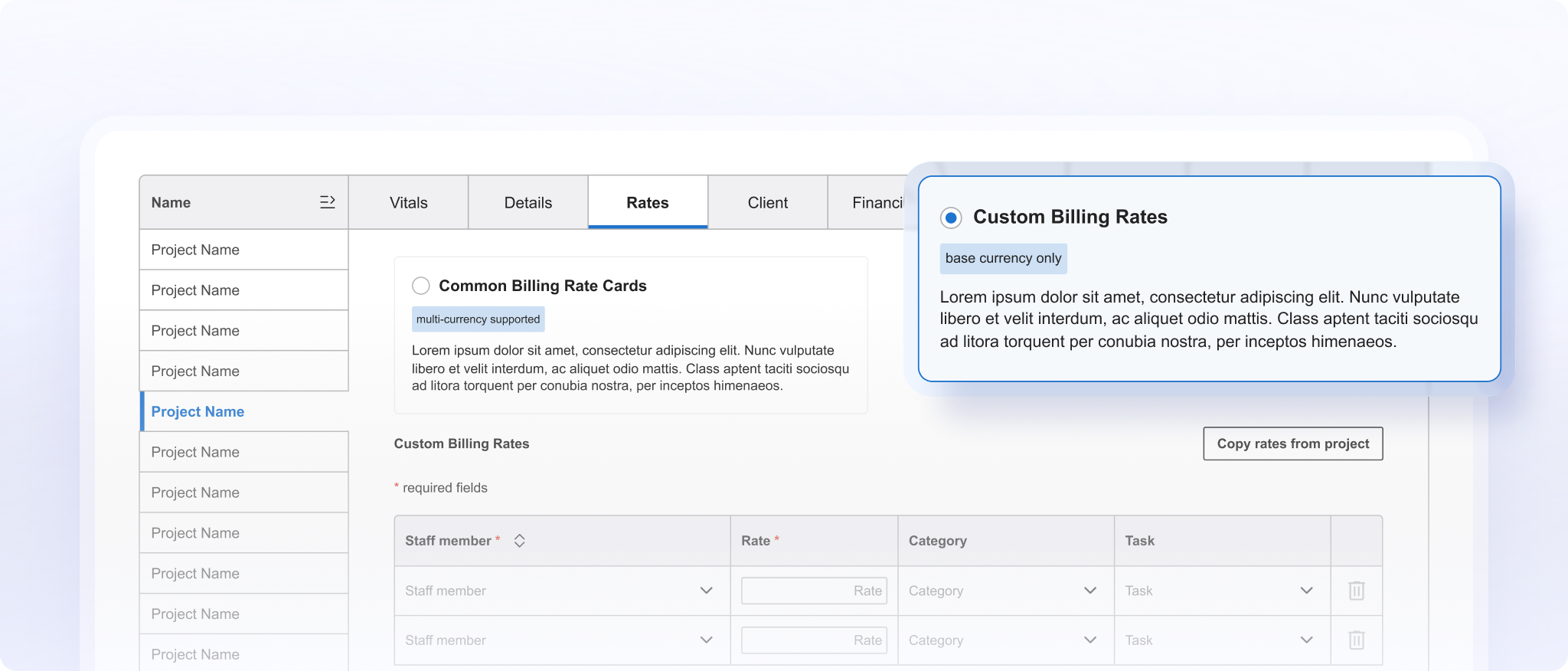The width and height of the screenshot is (1568, 671).
Task: Focus the second row Rate input
Action: [x=813, y=640]
